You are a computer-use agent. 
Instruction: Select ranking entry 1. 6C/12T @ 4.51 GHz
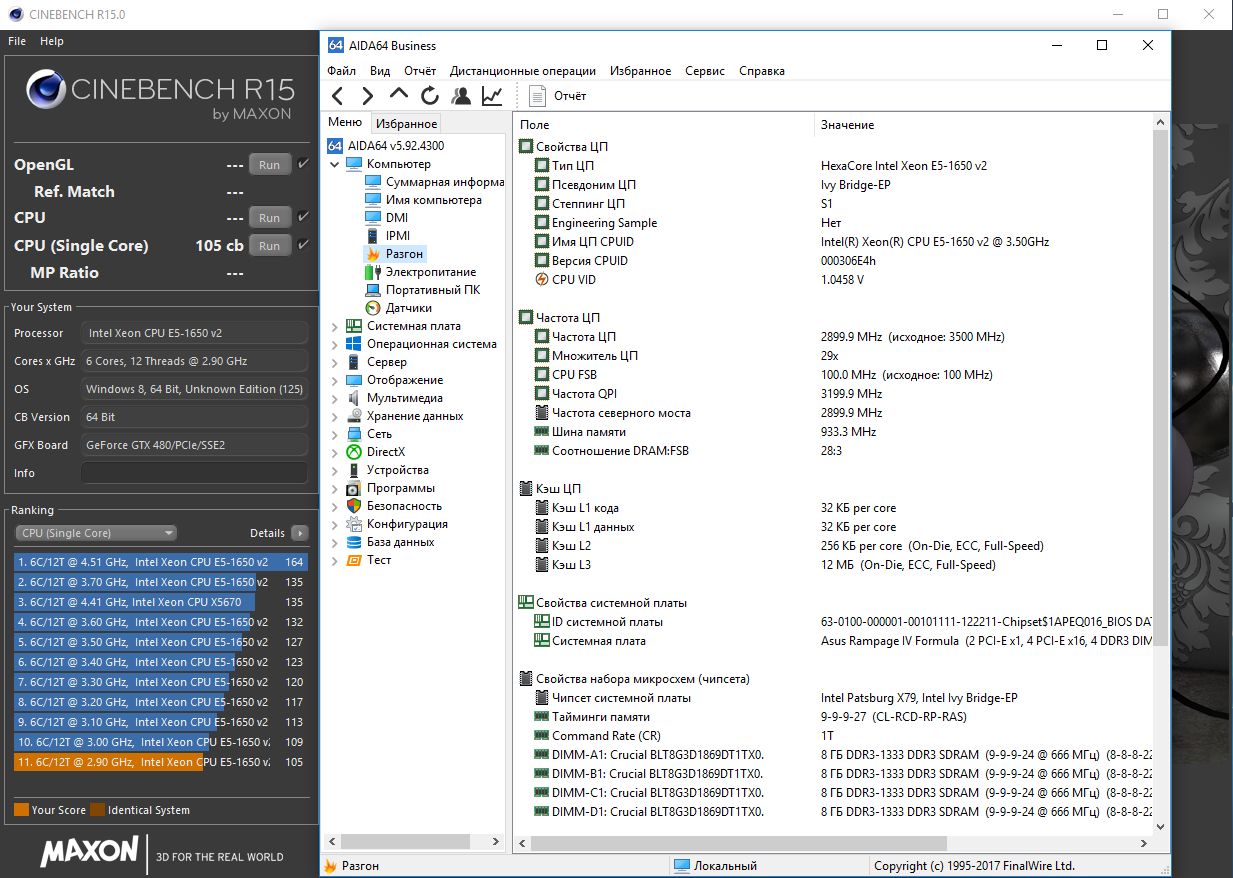tap(161, 562)
